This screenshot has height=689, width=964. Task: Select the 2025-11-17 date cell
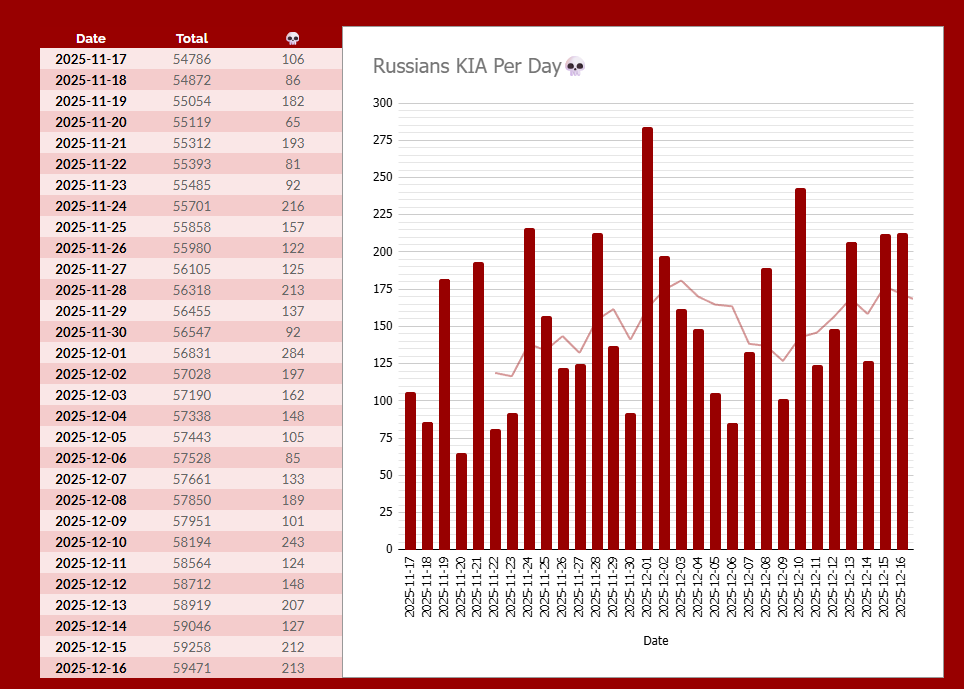pos(91,59)
